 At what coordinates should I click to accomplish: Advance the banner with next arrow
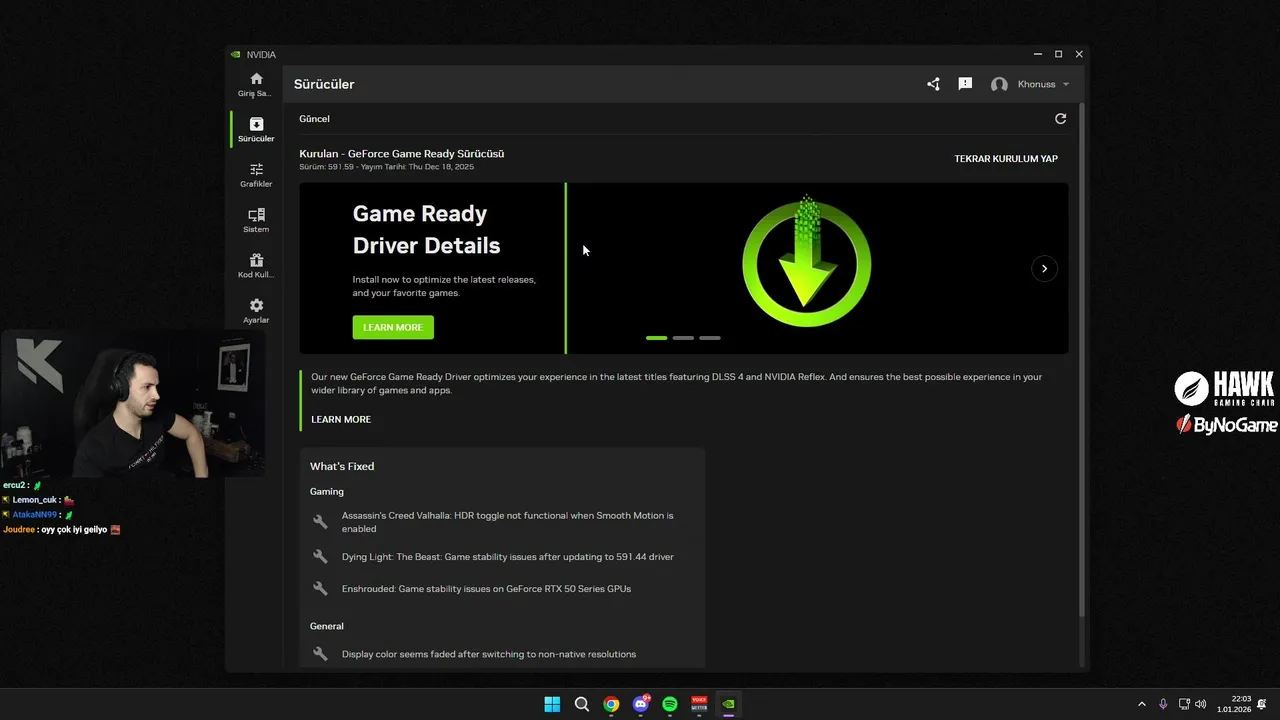coord(1044,268)
